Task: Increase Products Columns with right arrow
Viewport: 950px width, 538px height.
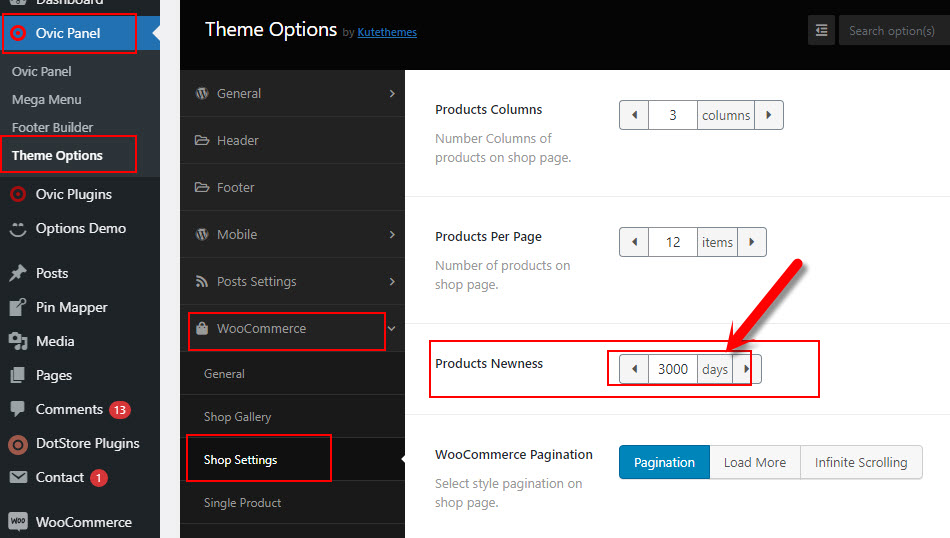Action: 769,115
